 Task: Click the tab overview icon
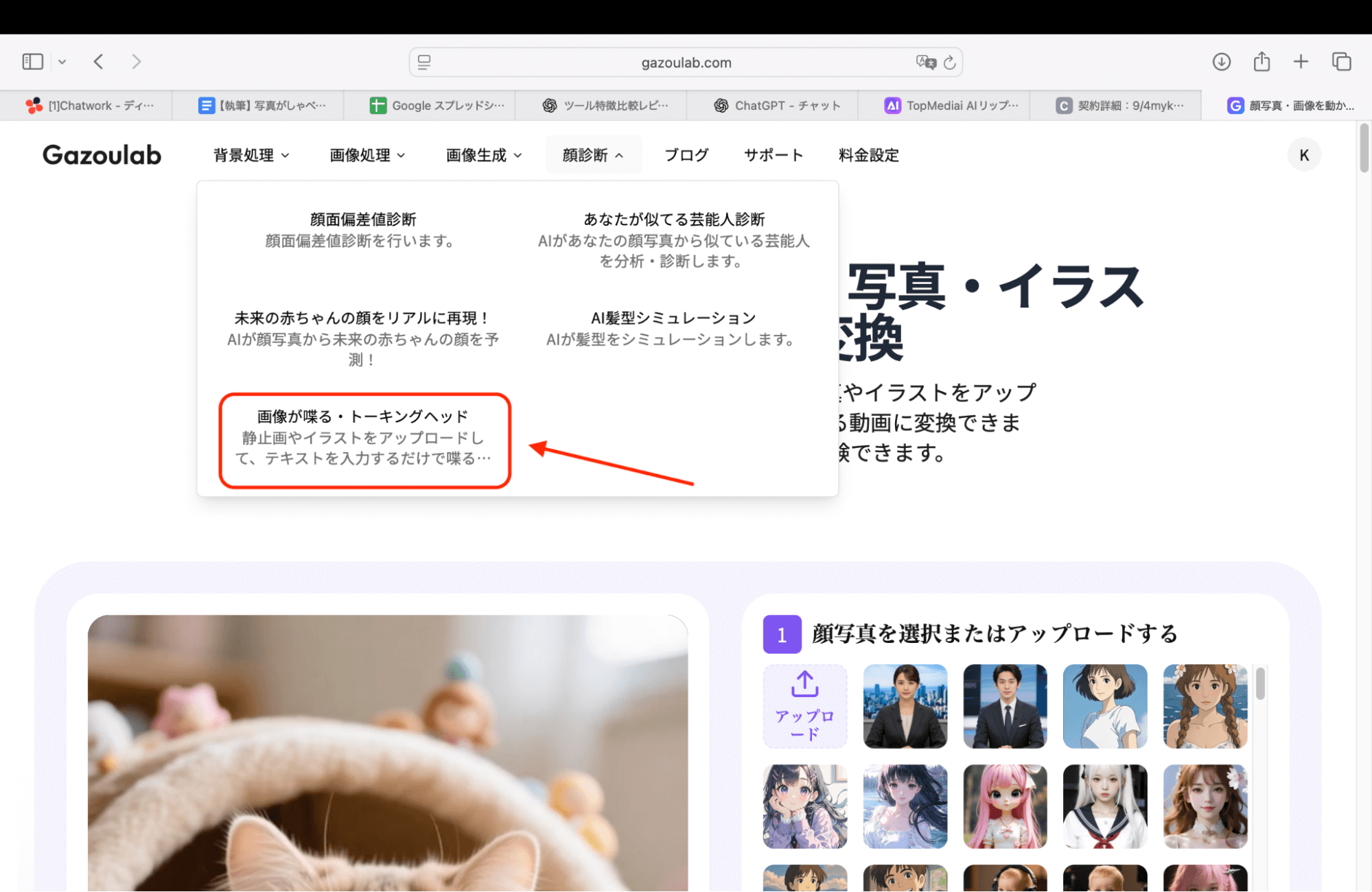pos(1340,61)
